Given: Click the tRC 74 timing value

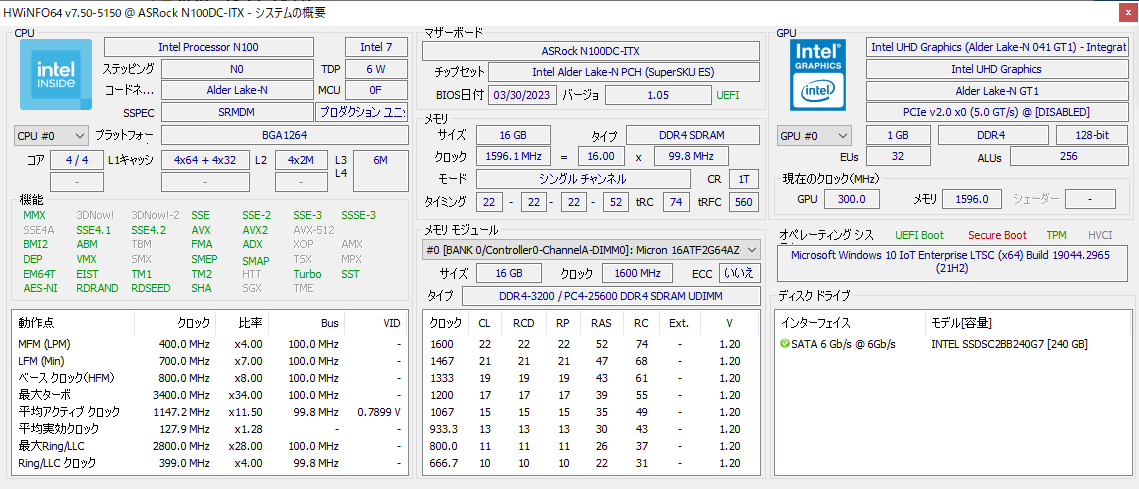Looking at the screenshot, I should (676, 202).
